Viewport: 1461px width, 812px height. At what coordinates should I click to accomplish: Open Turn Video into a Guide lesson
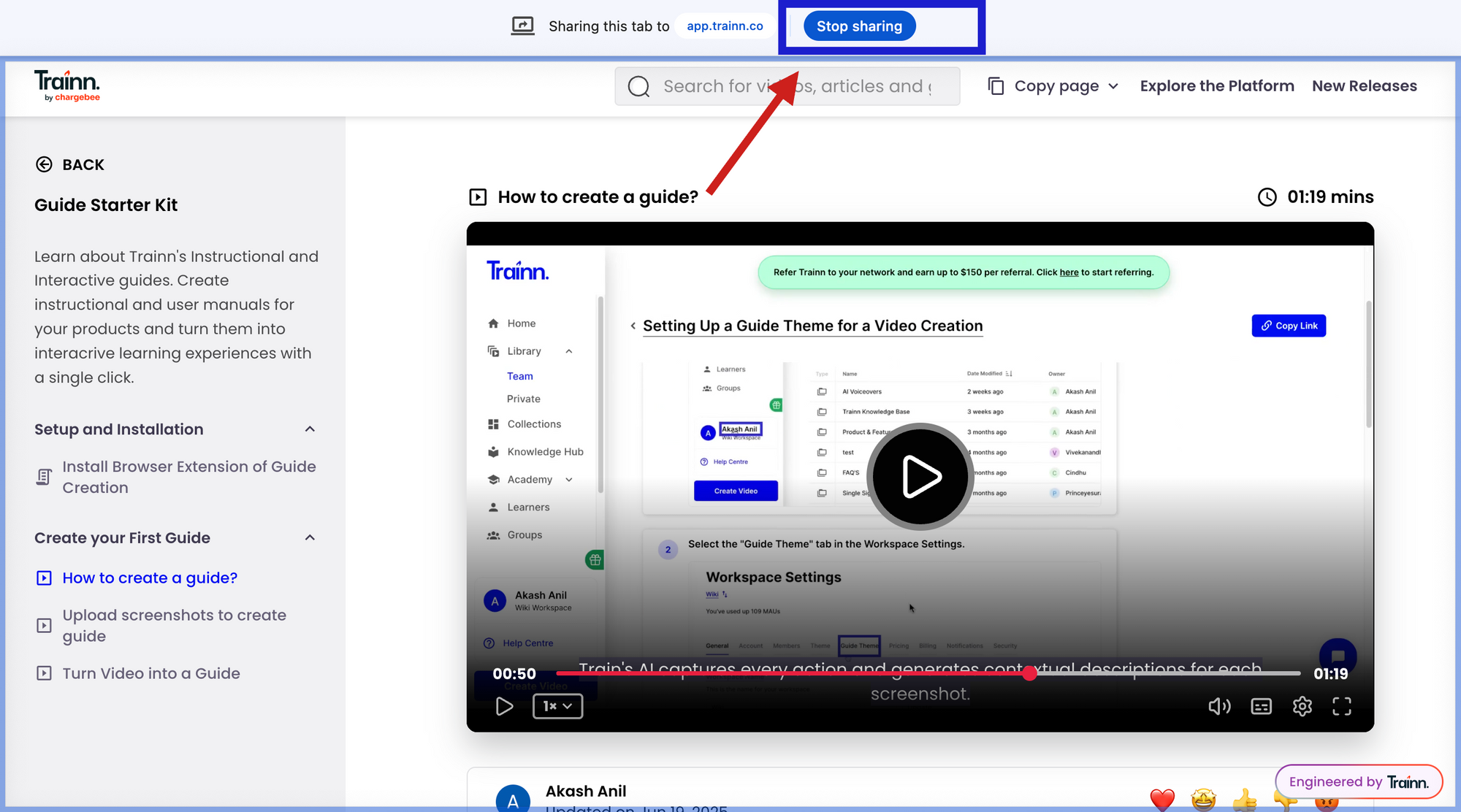151,673
